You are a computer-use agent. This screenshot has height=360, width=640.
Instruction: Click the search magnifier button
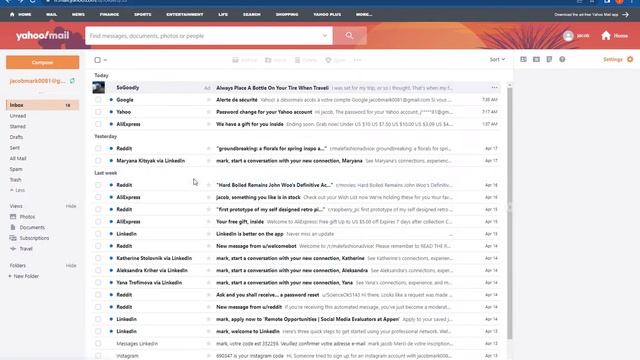coord(349,36)
